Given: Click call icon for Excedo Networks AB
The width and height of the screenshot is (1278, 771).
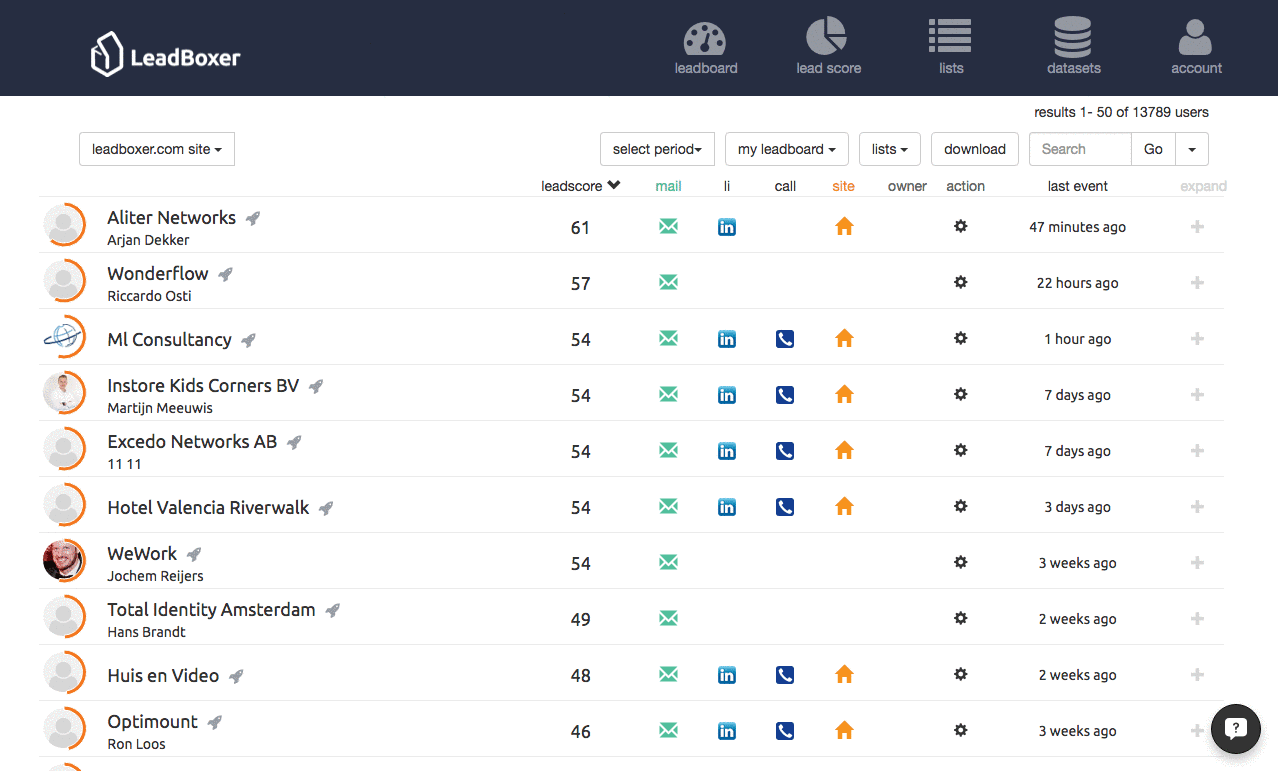Looking at the screenshot, I should (785, 451).
